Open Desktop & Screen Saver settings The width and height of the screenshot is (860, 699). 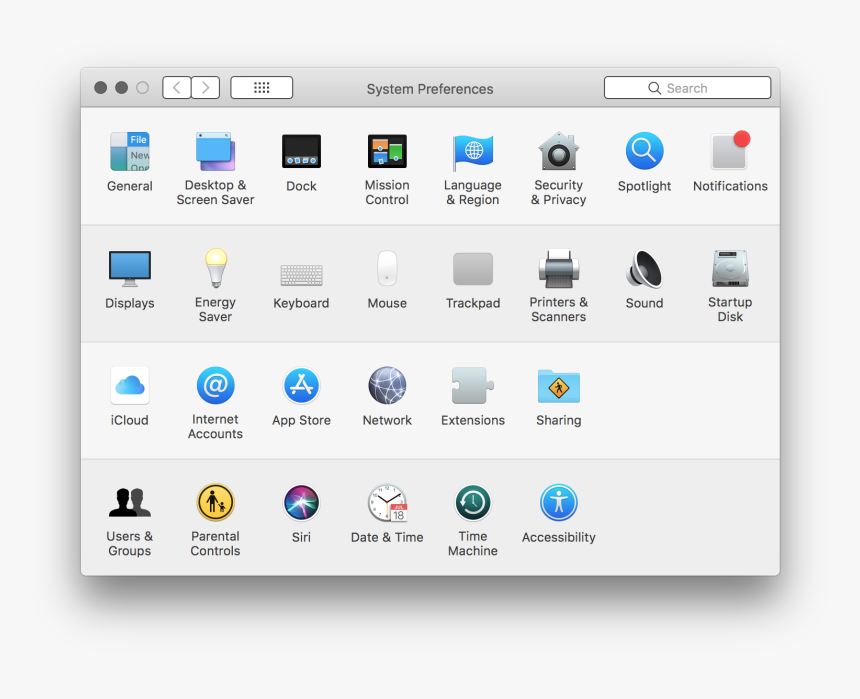point(215,152)
